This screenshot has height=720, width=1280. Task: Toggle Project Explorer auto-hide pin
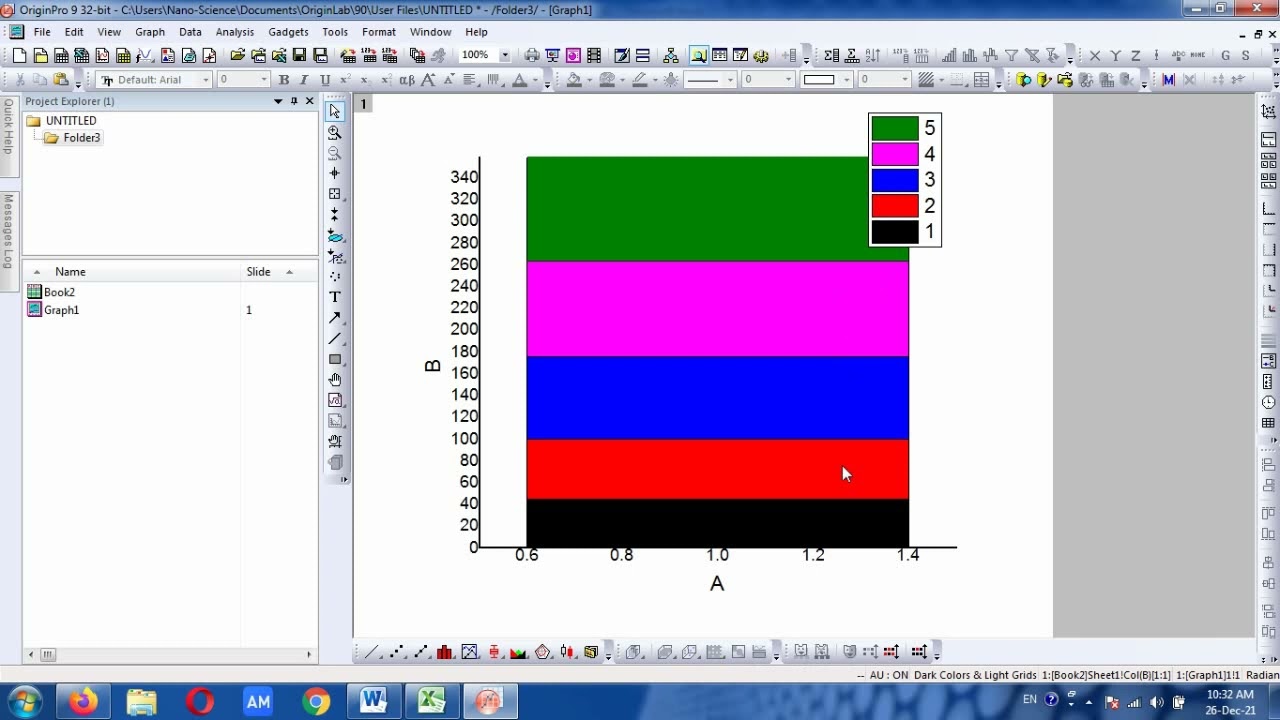[294, 101]
